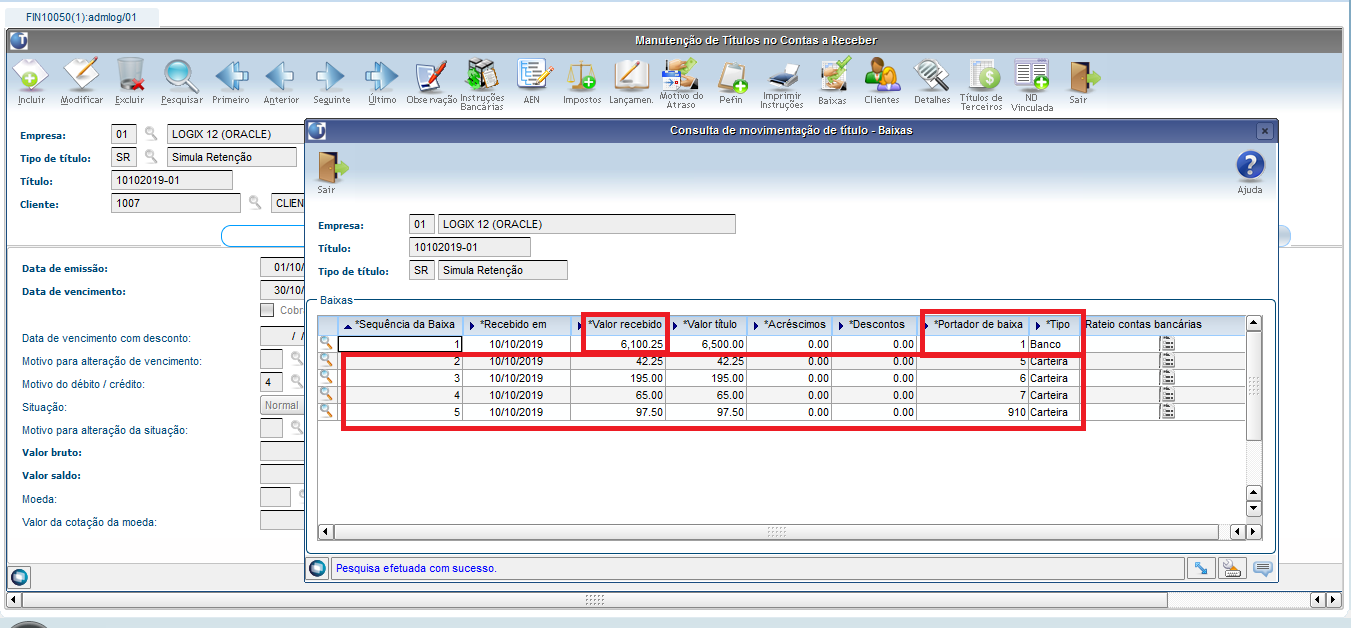Screen dimensions: 1351x628
Task: Click the Pefin toolbar icon
Action: pyautogui.click(x=731, y=76)
